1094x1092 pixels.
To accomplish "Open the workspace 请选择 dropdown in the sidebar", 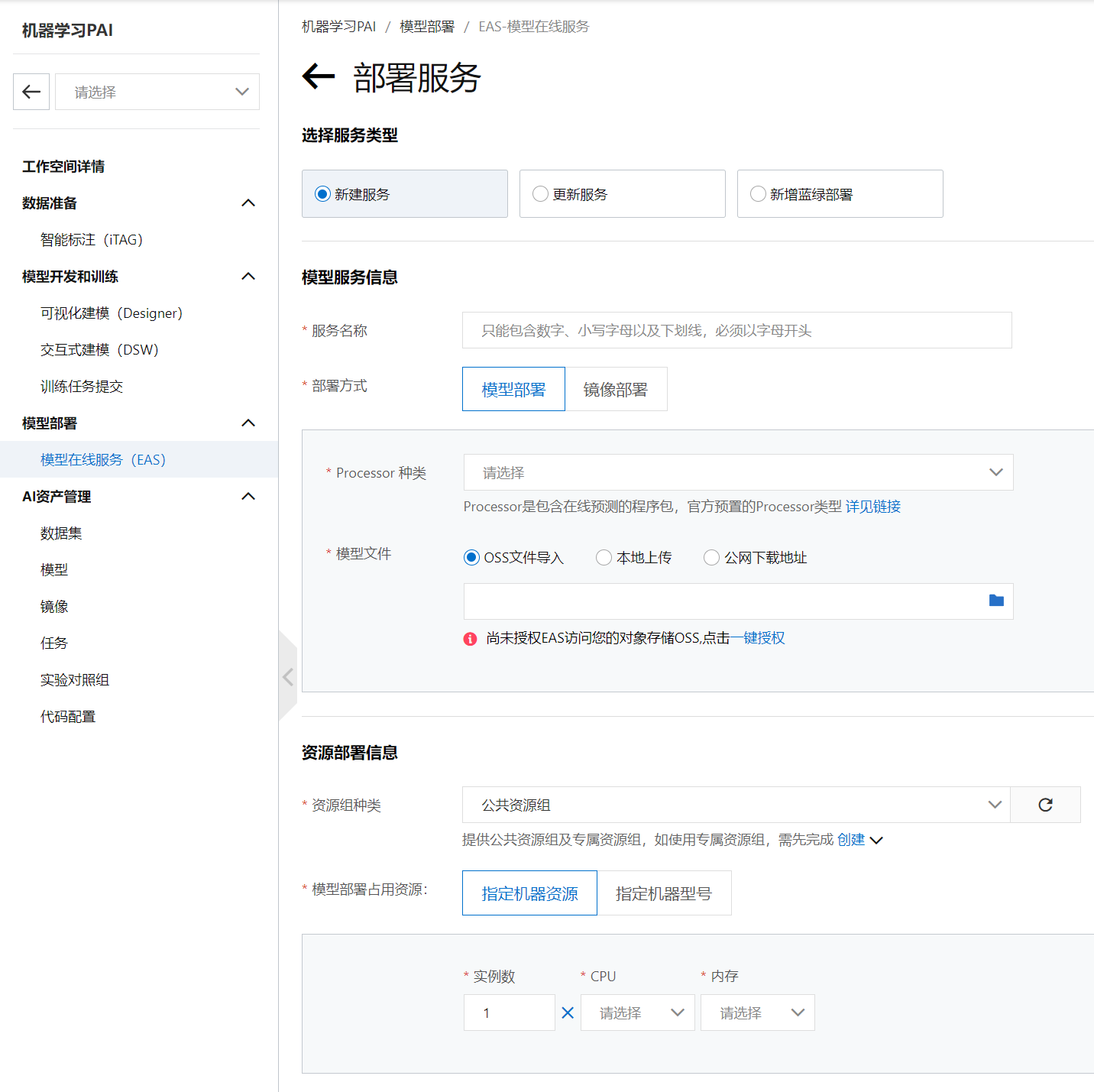I will (157, 92).
